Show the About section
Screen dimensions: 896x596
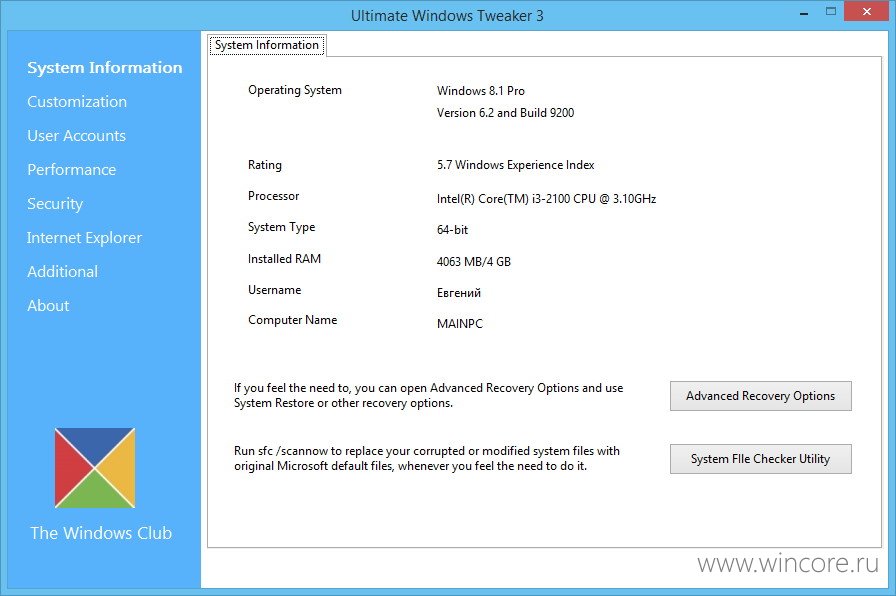[x=48, y=306]
